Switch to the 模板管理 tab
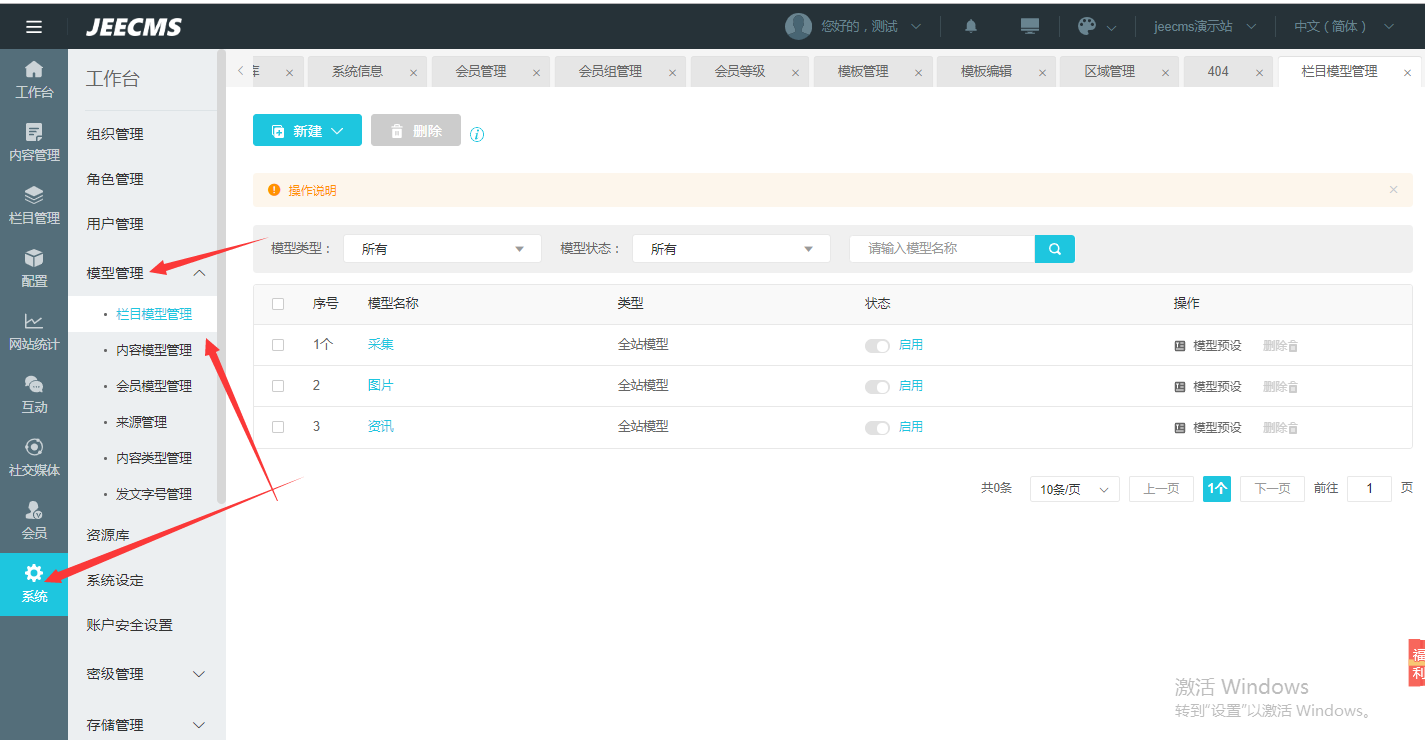 (862, 72)
